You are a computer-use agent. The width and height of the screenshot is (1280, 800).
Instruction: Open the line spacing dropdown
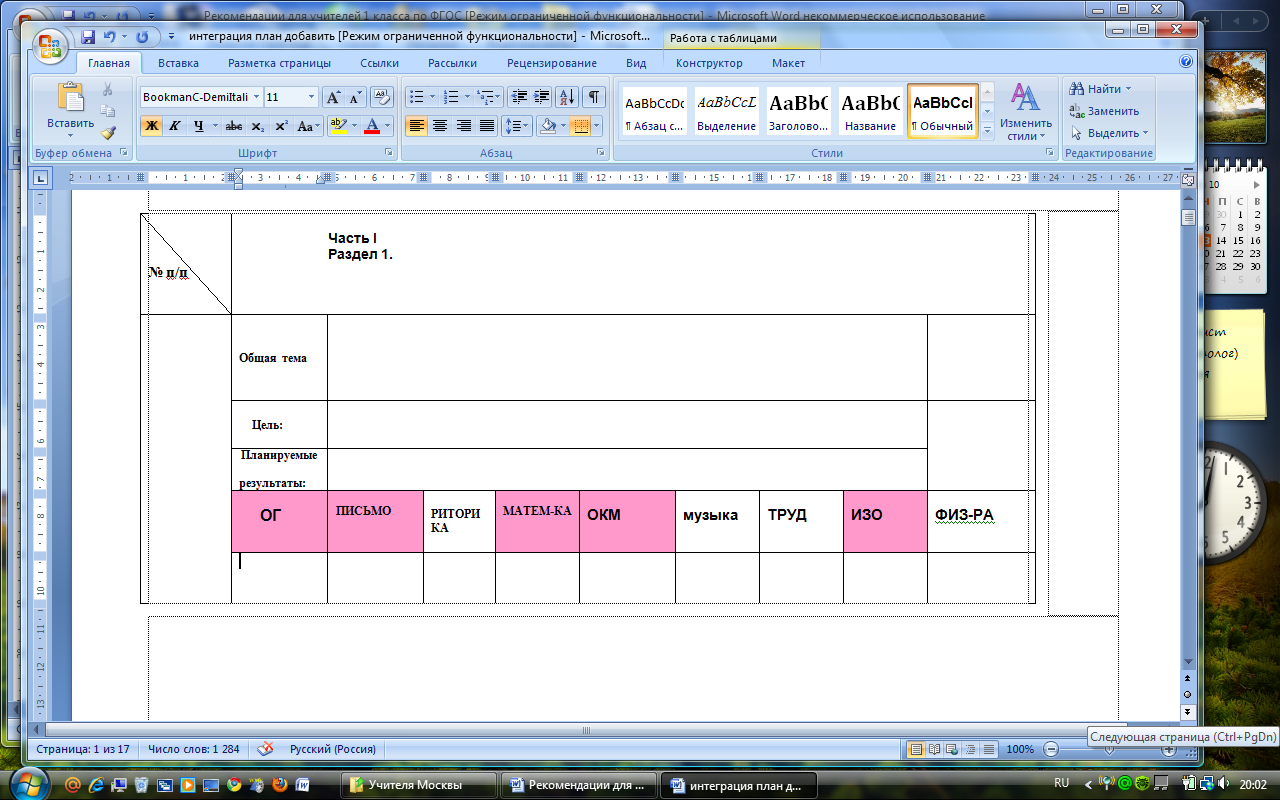click(515, 126)
